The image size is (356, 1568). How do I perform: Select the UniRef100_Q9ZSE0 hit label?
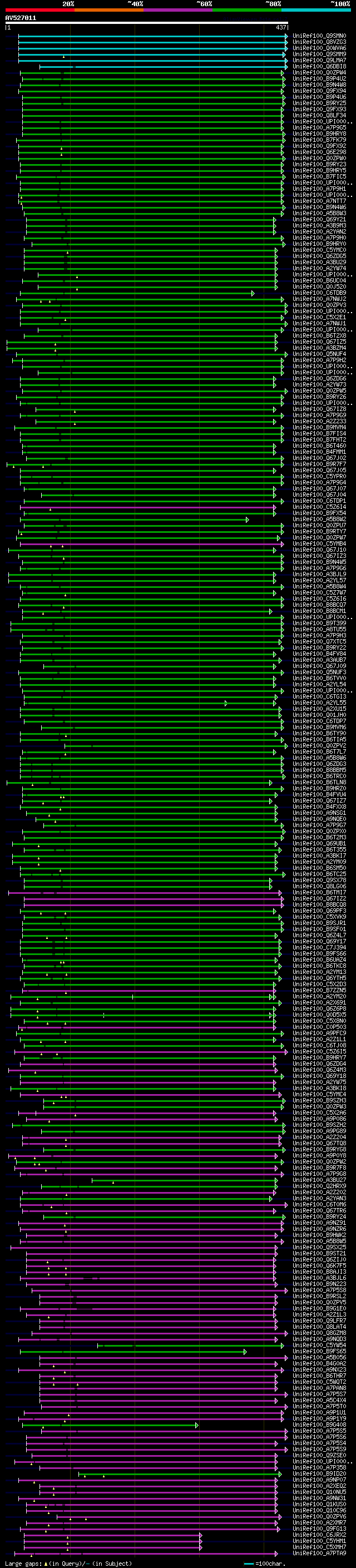pos(319,1455)
